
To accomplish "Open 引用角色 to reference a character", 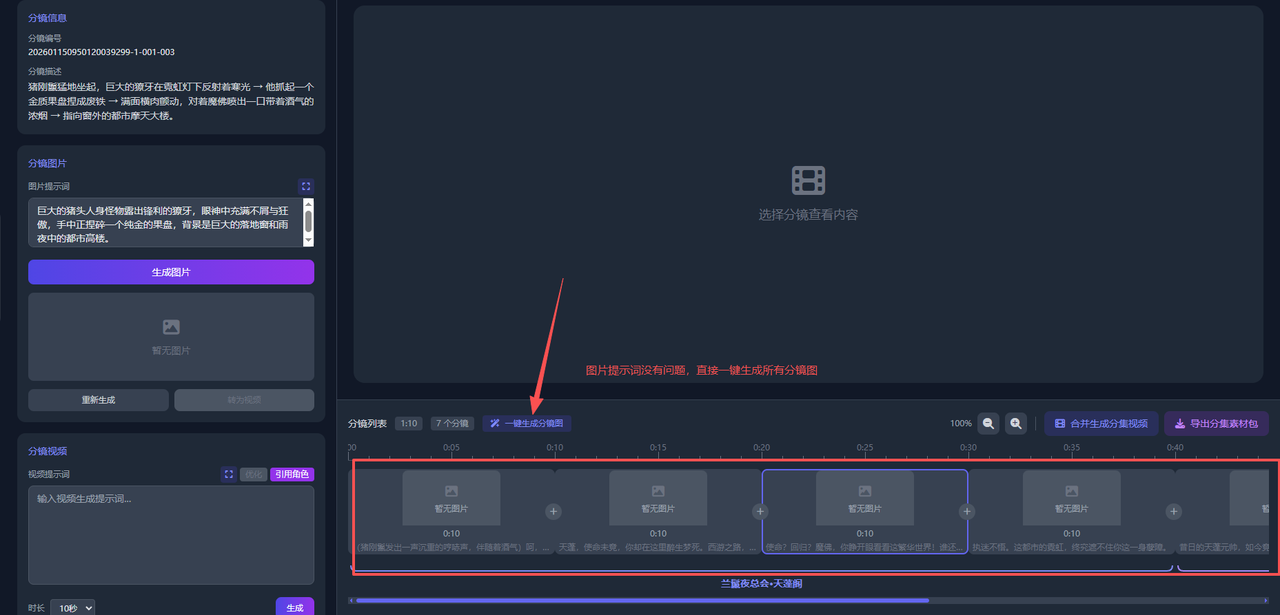I will [291, 473].
